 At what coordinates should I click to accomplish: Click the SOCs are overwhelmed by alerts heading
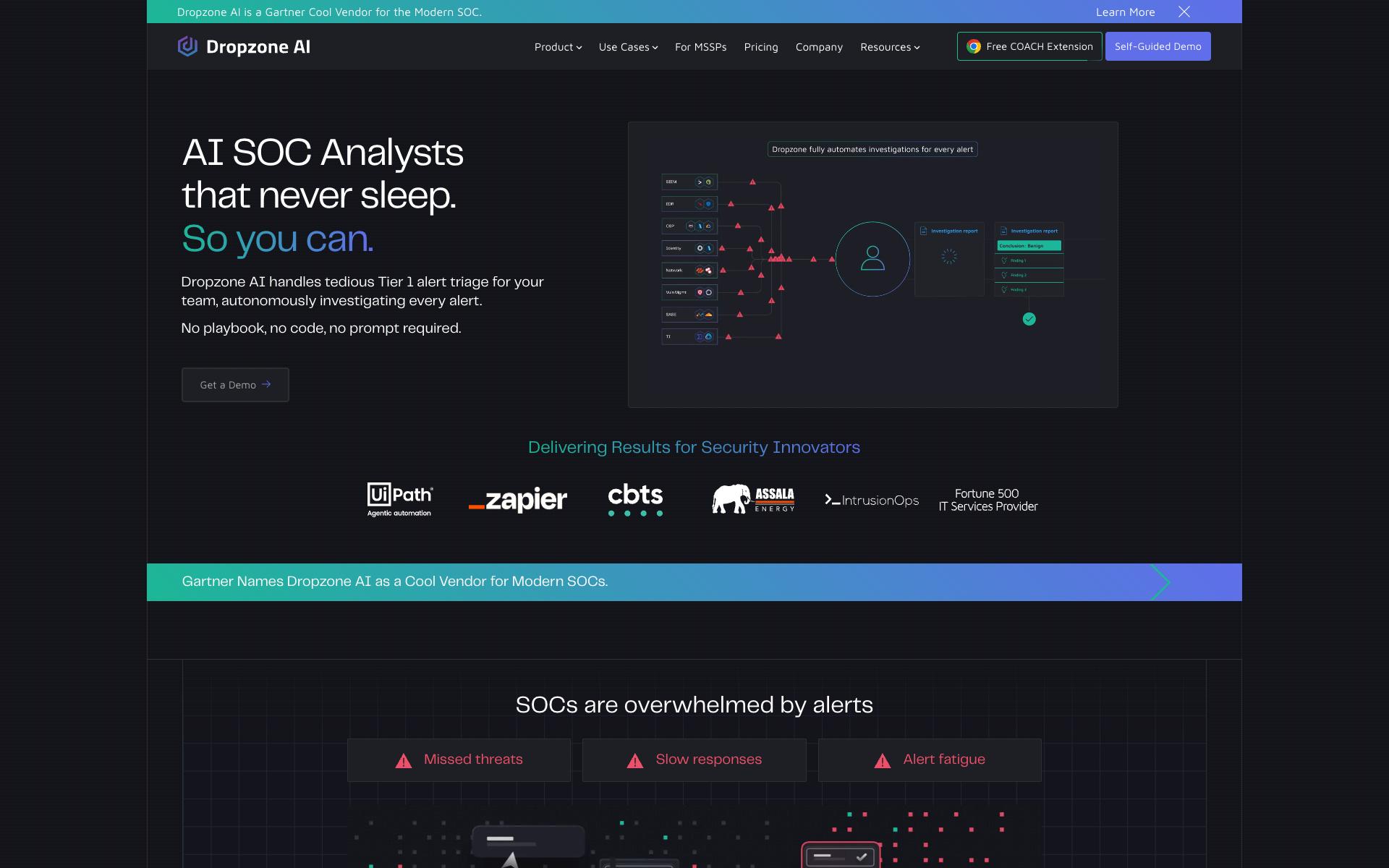(x=694, y=705)
